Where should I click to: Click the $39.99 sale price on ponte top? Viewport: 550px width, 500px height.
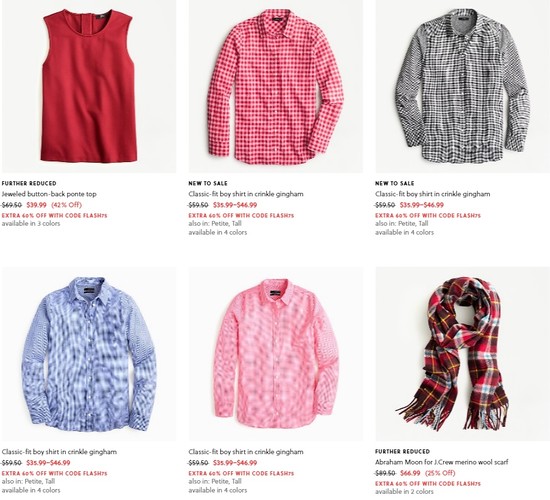[x=36, y=205]
